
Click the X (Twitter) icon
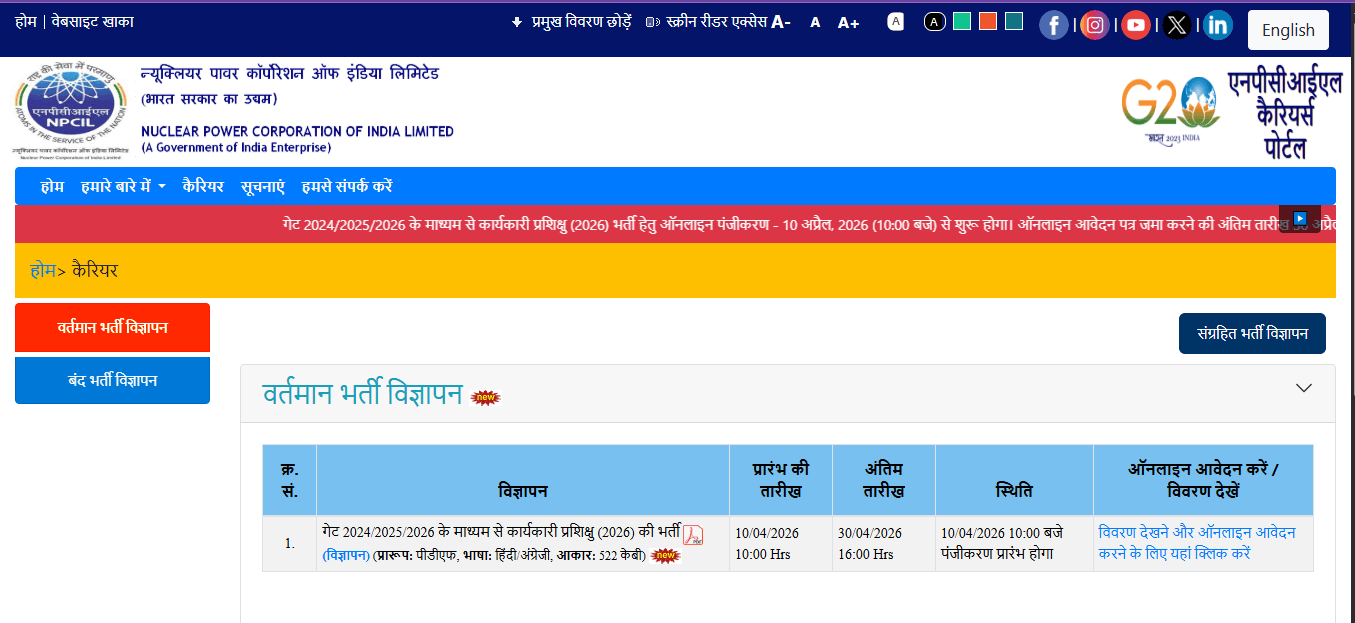click(1176, 25)
